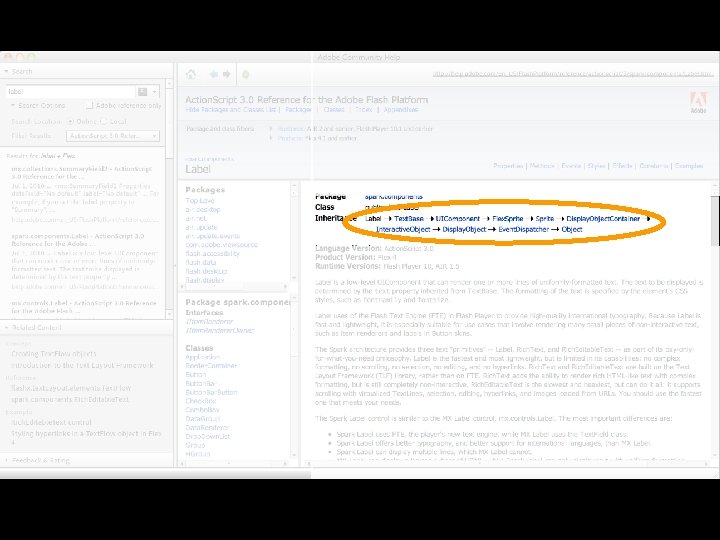Open Creating TextFlow objects related link
Screen dimensions: 720x540
pos(54,354)
